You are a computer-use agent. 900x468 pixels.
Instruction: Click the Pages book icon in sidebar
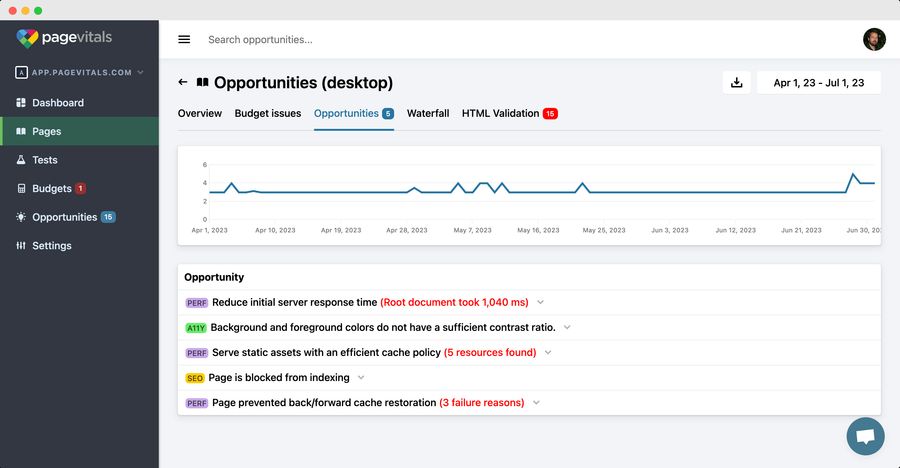click(21, 131)
